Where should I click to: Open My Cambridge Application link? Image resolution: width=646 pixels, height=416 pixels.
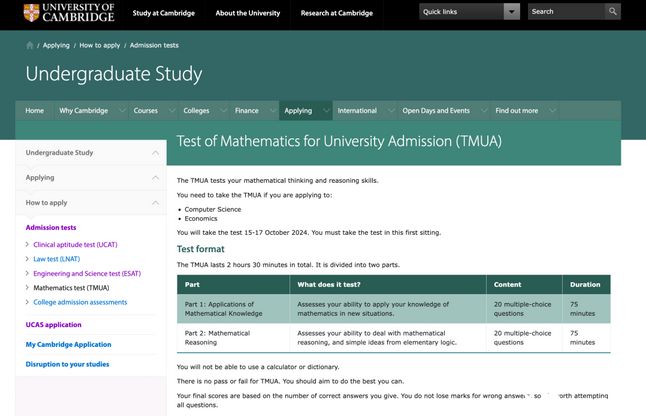68,344
